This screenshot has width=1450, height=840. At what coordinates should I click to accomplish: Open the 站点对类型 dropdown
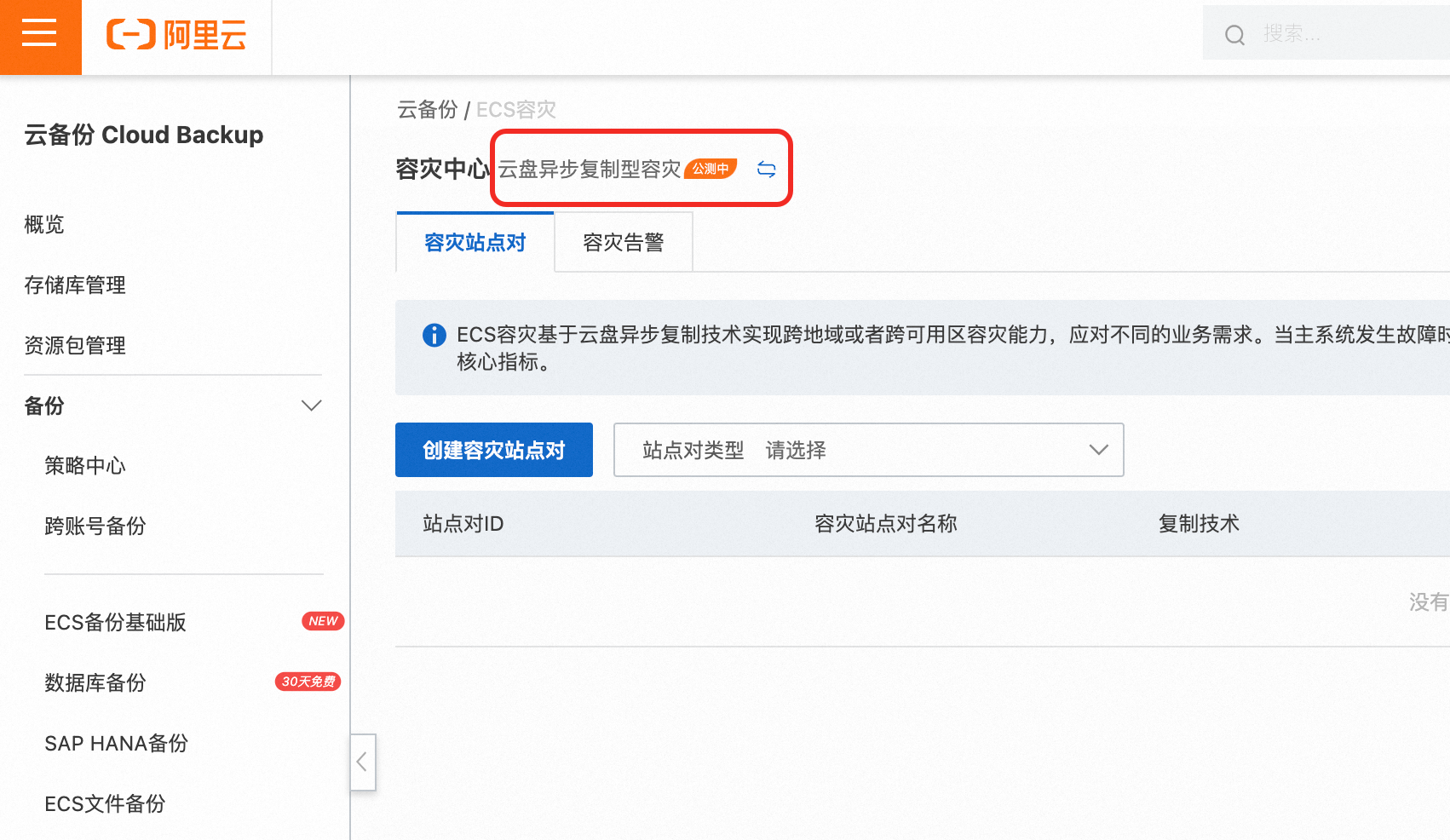(x=869, y=450)
